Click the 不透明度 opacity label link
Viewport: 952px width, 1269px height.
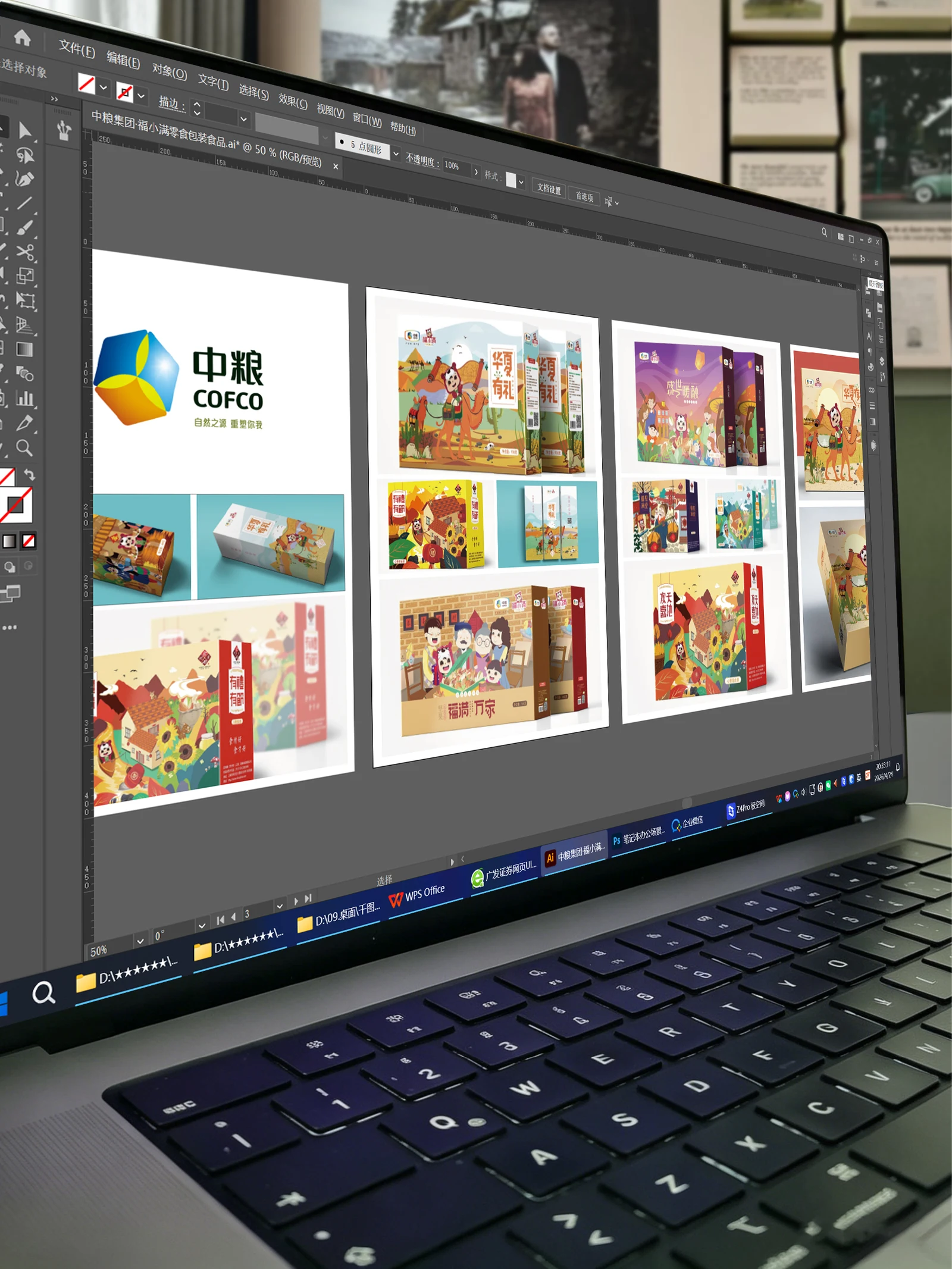[x=422, y=160]
